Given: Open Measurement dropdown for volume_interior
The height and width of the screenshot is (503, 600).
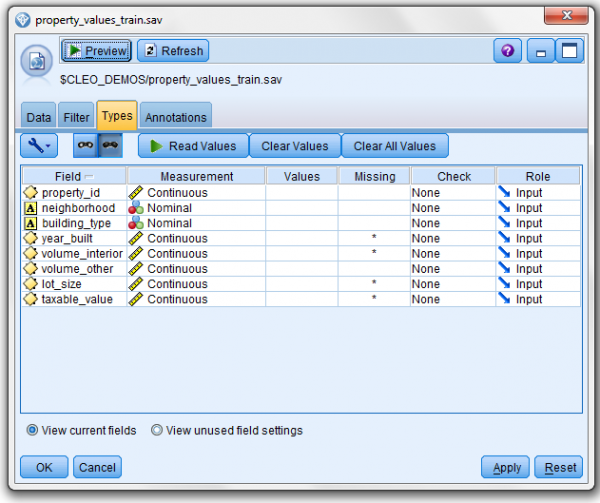Looking at the screenshot, I should [196, 254].
